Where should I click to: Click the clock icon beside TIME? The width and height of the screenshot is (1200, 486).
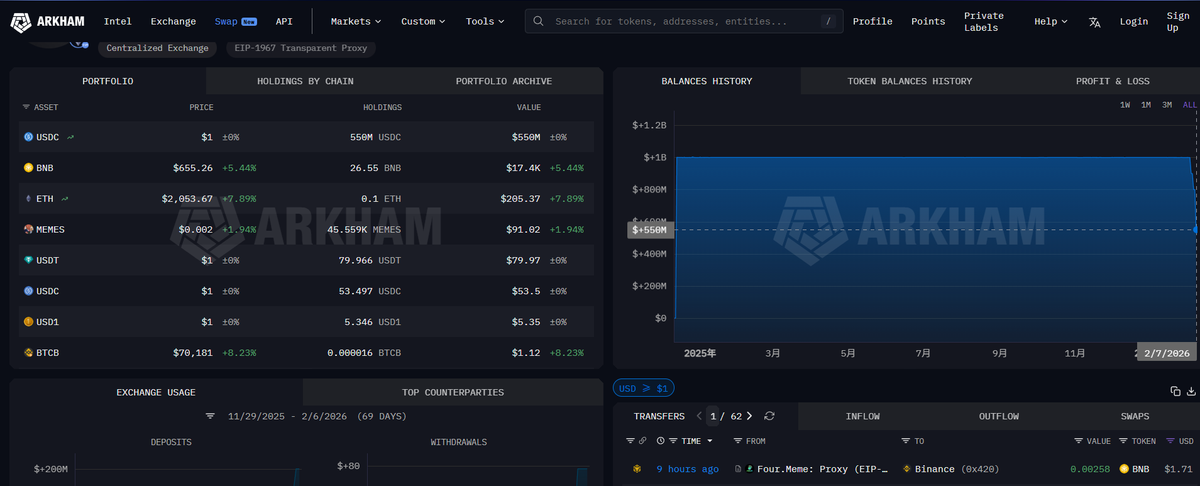[x=660, y=441]
